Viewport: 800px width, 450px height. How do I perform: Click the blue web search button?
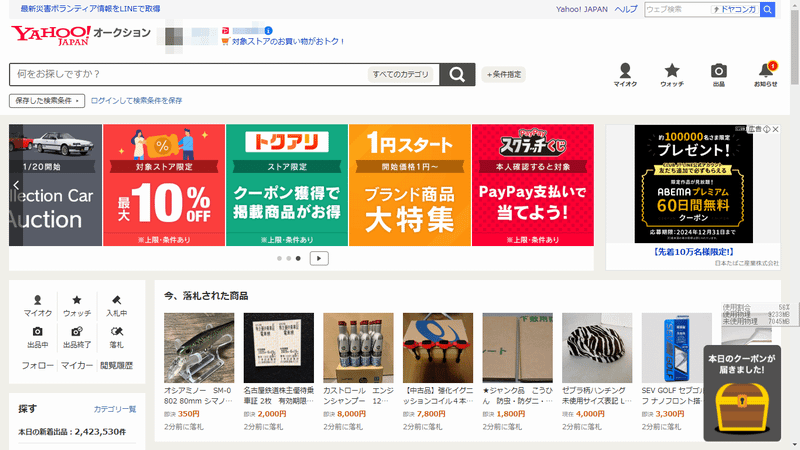(767, 9)
